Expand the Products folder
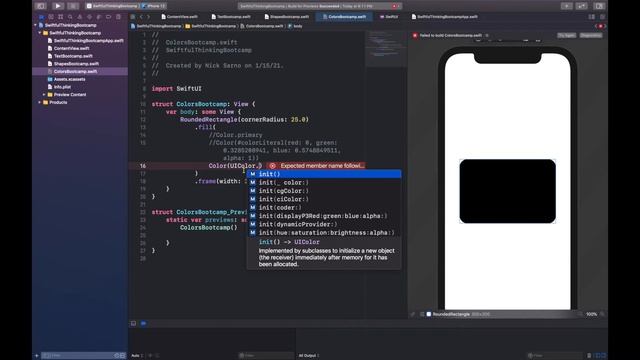 (40, 102)
